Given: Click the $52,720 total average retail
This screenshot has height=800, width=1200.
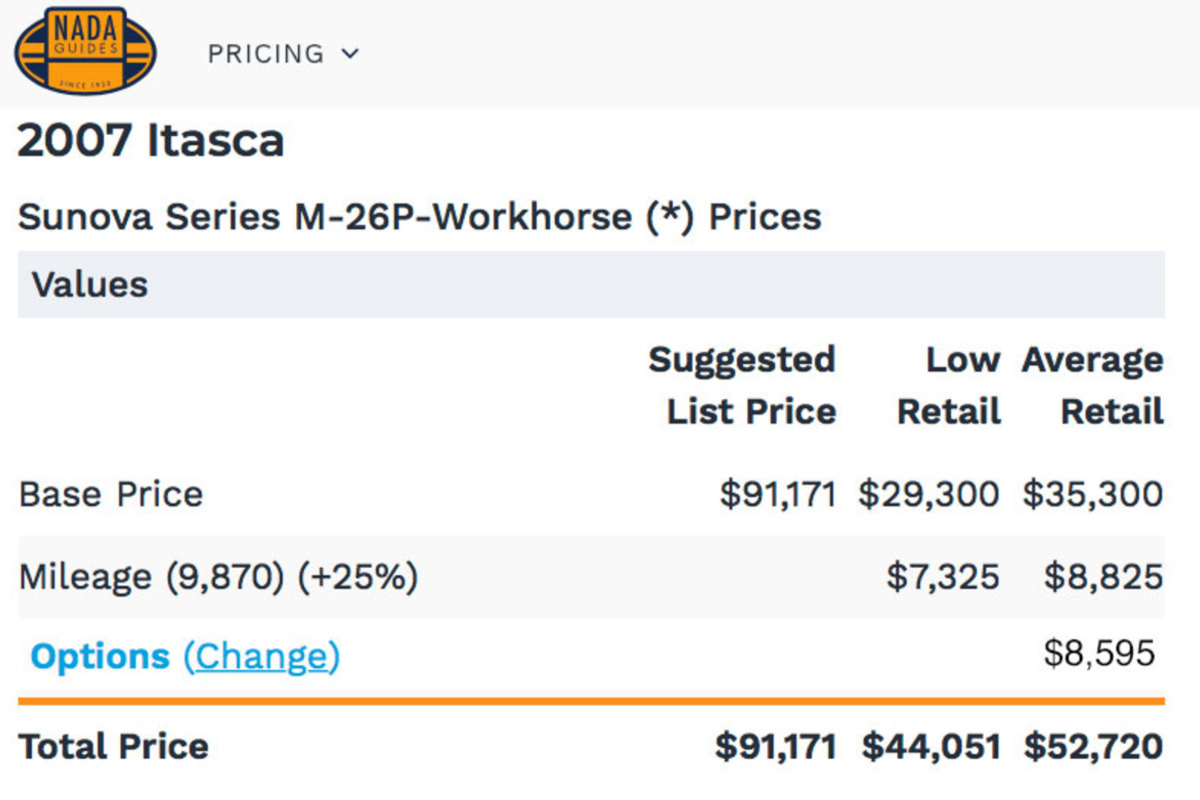Looking at the screenshot, I should coord(1093,747).
